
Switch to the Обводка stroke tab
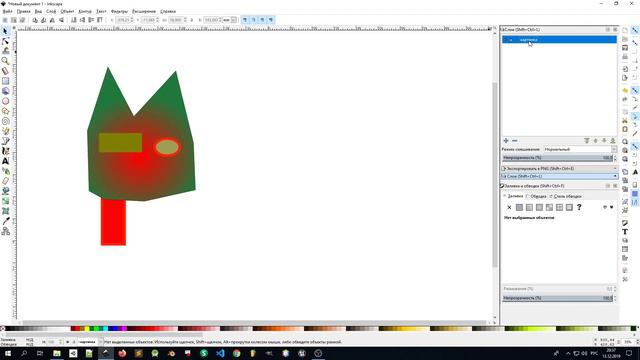(536, 196)
